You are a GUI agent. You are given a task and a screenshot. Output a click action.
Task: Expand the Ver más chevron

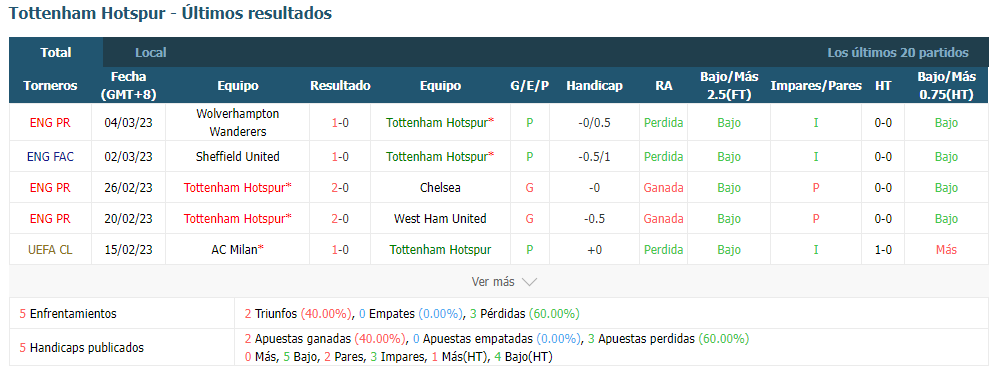529,282
